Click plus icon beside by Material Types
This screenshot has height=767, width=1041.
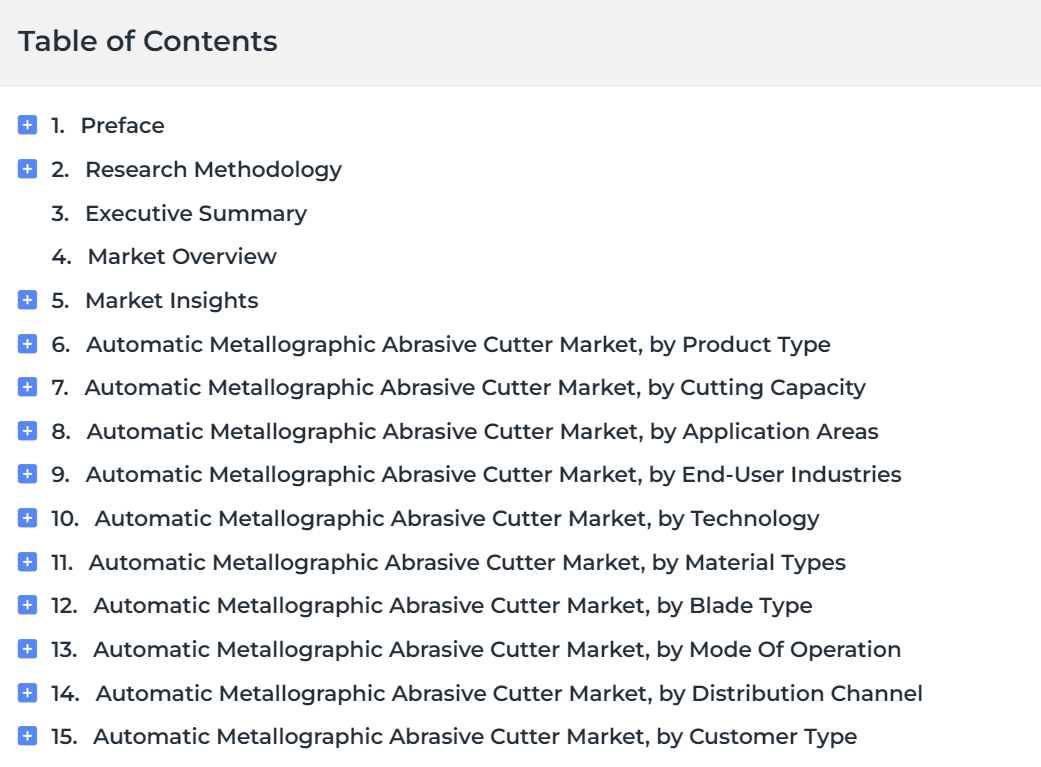(27, 561)
